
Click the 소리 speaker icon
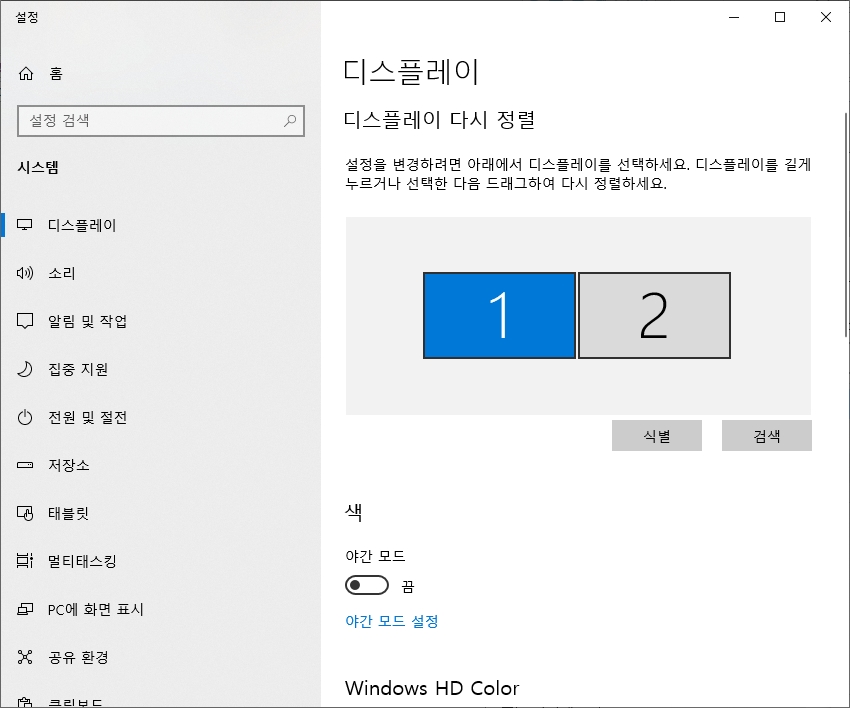point(25,273)
